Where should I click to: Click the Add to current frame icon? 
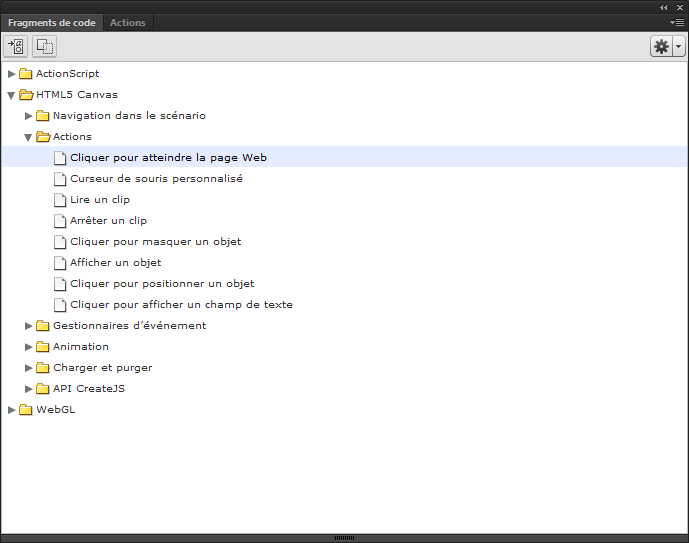[x=16, y=46]
